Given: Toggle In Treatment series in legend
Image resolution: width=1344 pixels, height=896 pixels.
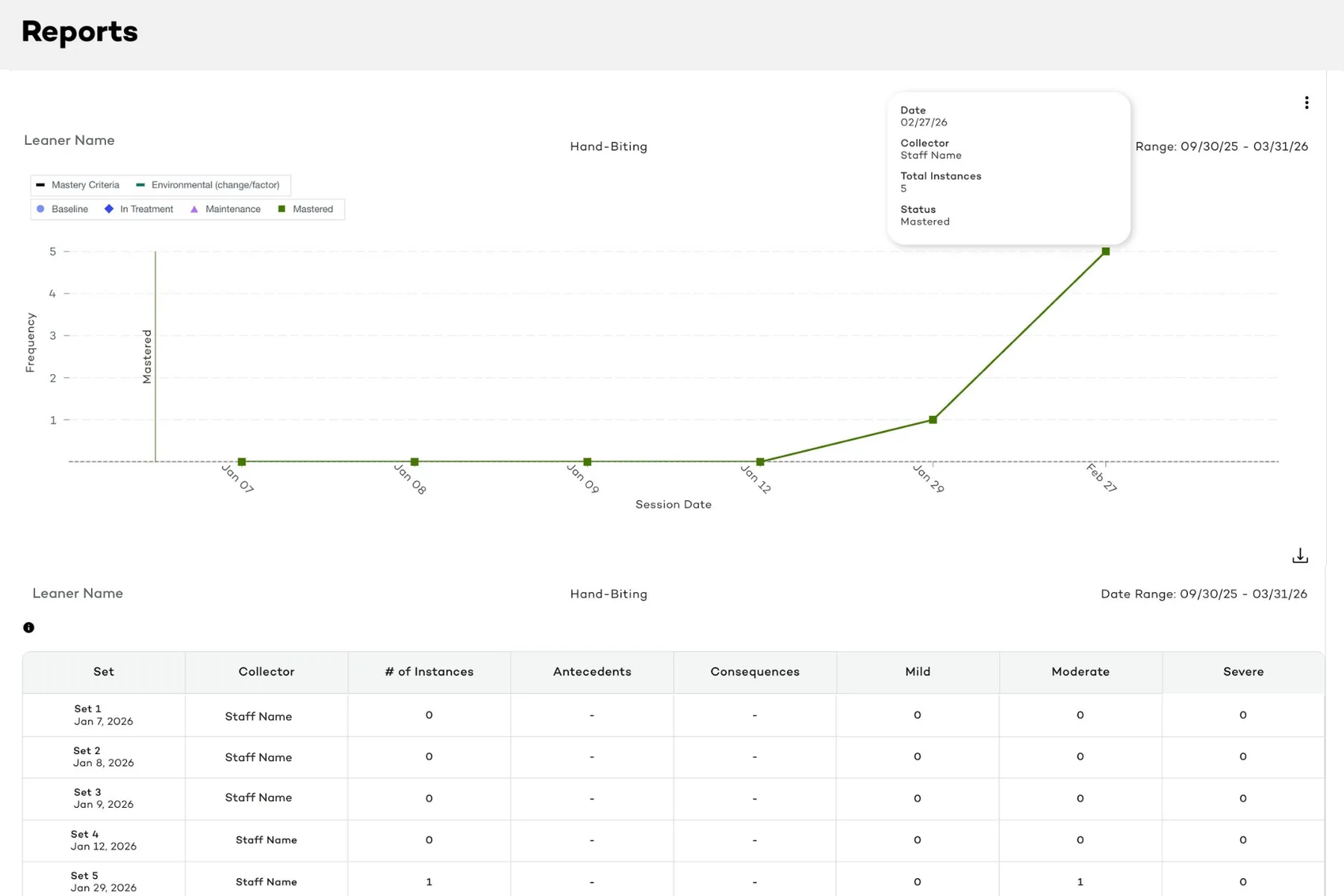Looking at the screenshot, I should pos(139,209).
